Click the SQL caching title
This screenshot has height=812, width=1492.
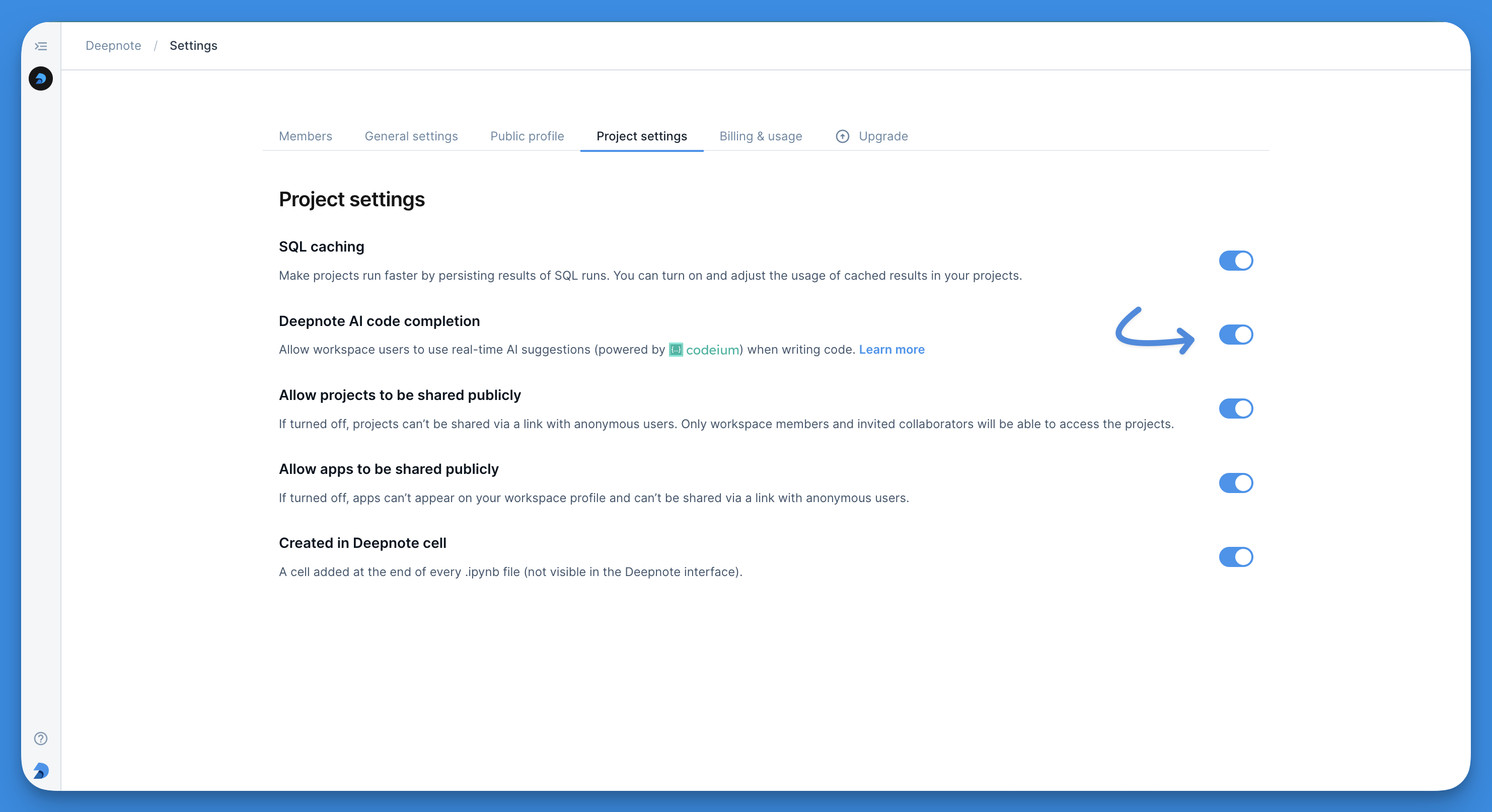coord(322,247)
